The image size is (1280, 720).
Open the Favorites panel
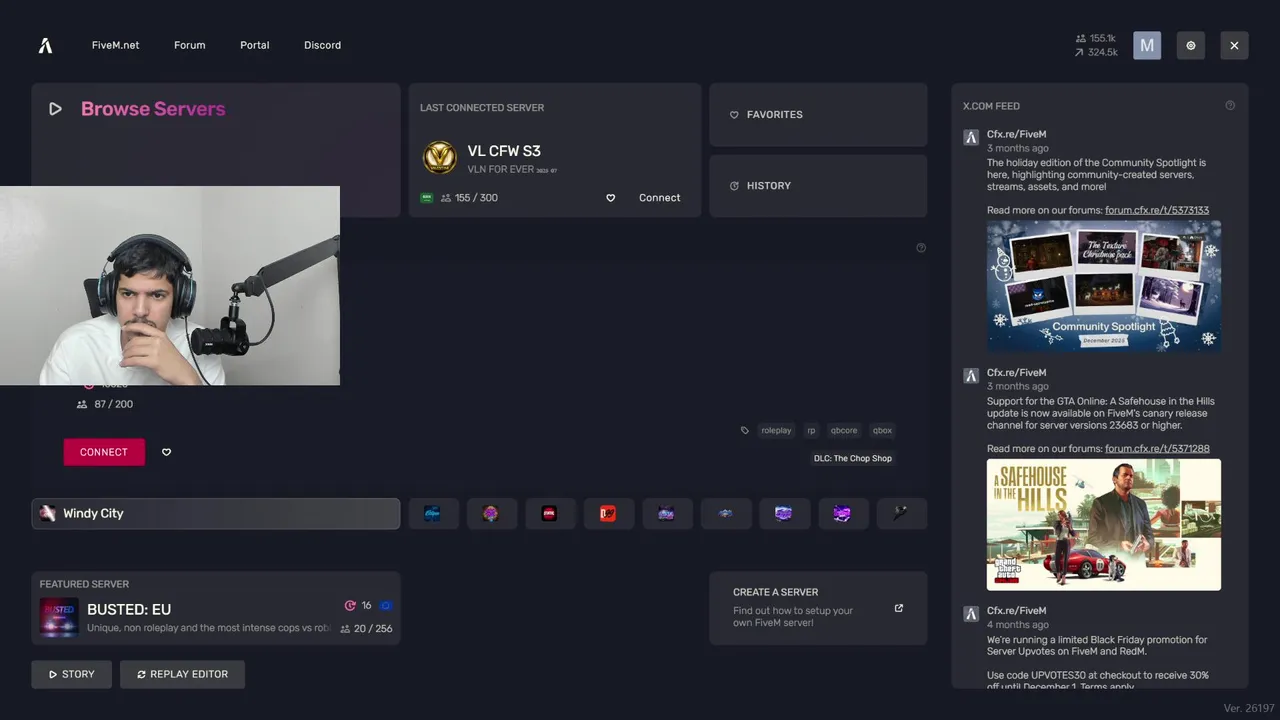pyautogui.click(x=818, y=115)
